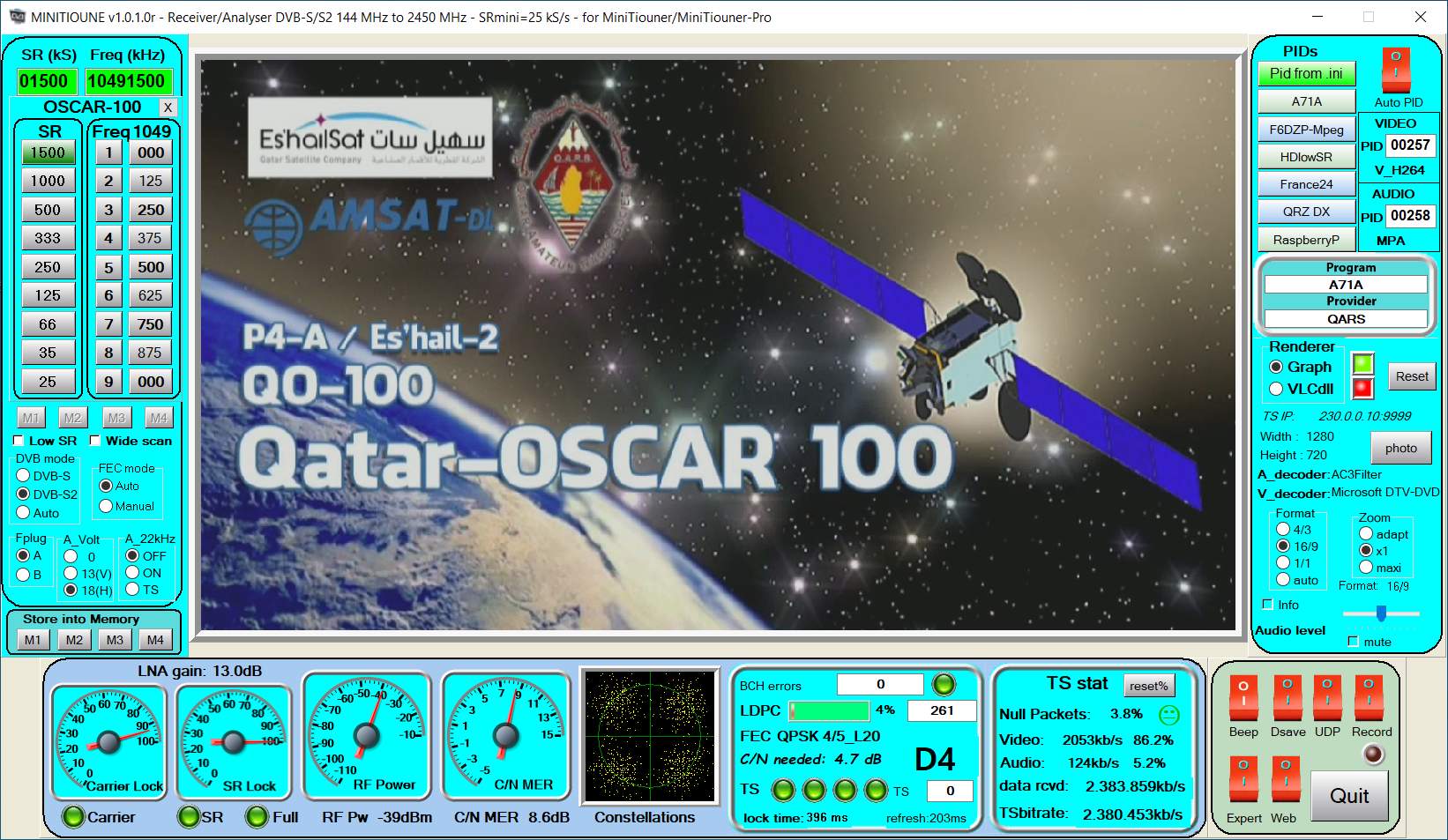Image resolution: width=1448 pixels, height=840 pixels.
Task: Click the Quit button
Action: tap(1349, 796)
